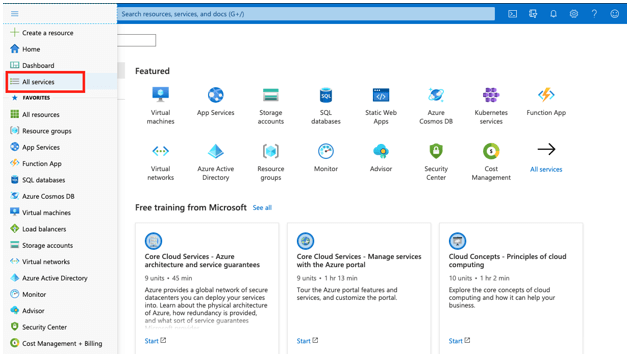Screen dimensions: 631x362
Task: Open App Services in sidebar favorites
Action: (35, 147)
